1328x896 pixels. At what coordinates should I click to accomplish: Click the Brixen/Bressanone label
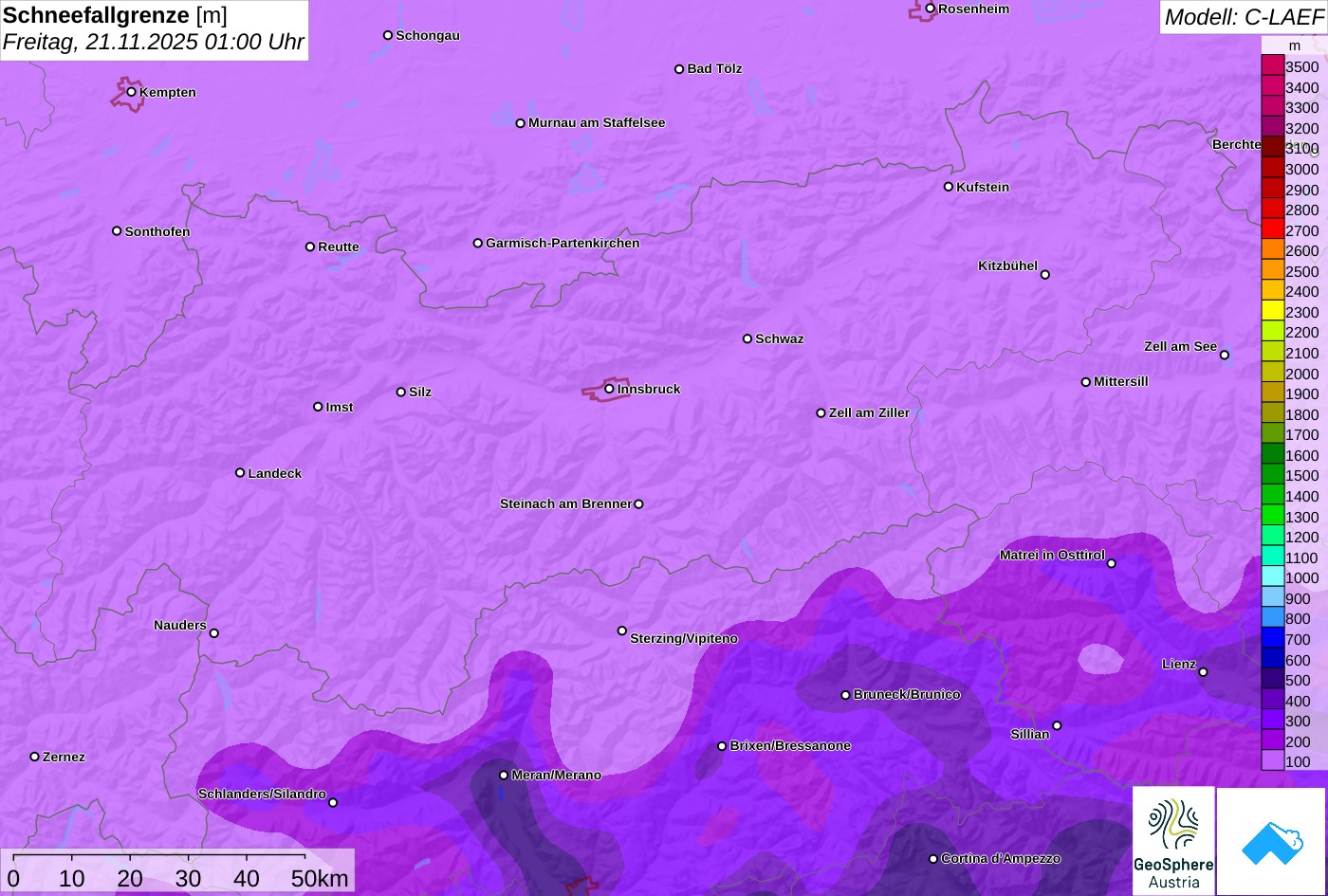pyautogui.click(x=790, y=746)
